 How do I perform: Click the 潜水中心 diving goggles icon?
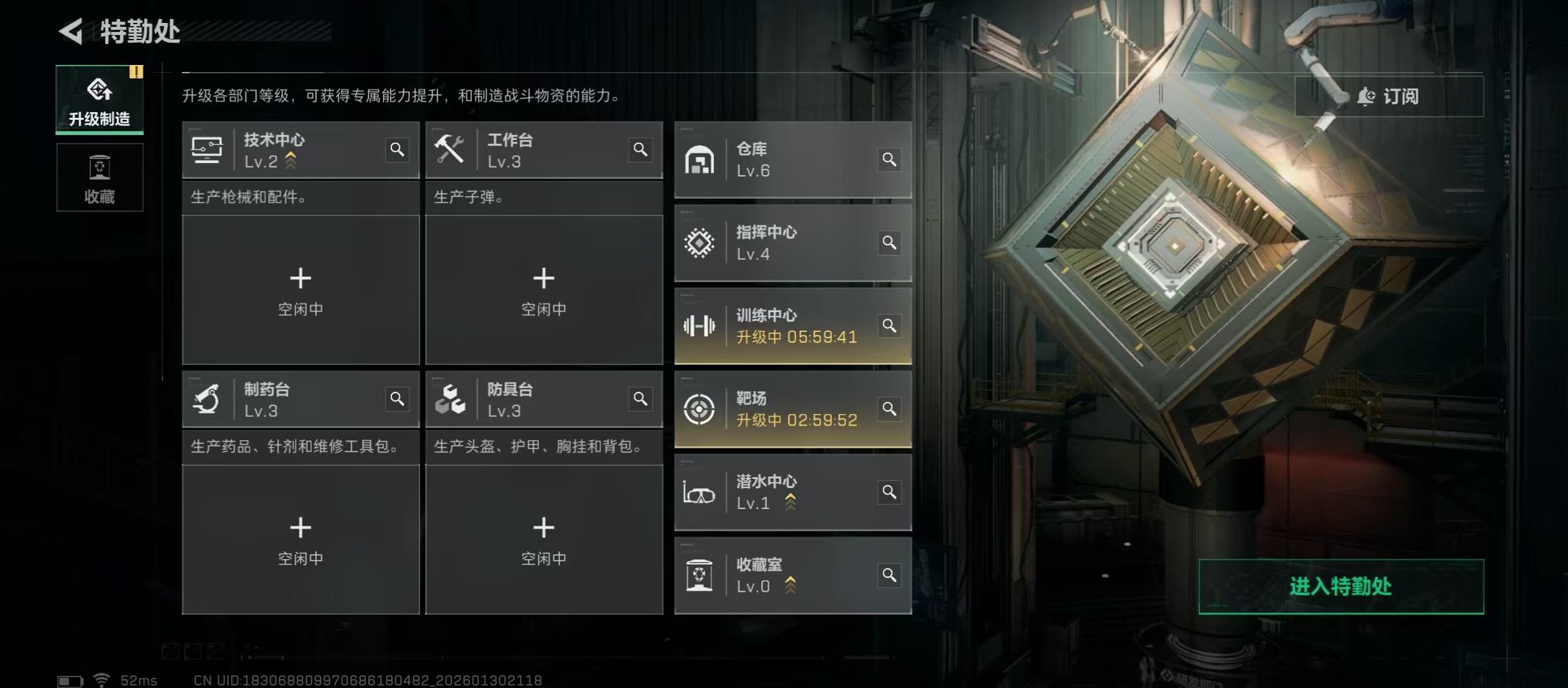click(699, 492)
